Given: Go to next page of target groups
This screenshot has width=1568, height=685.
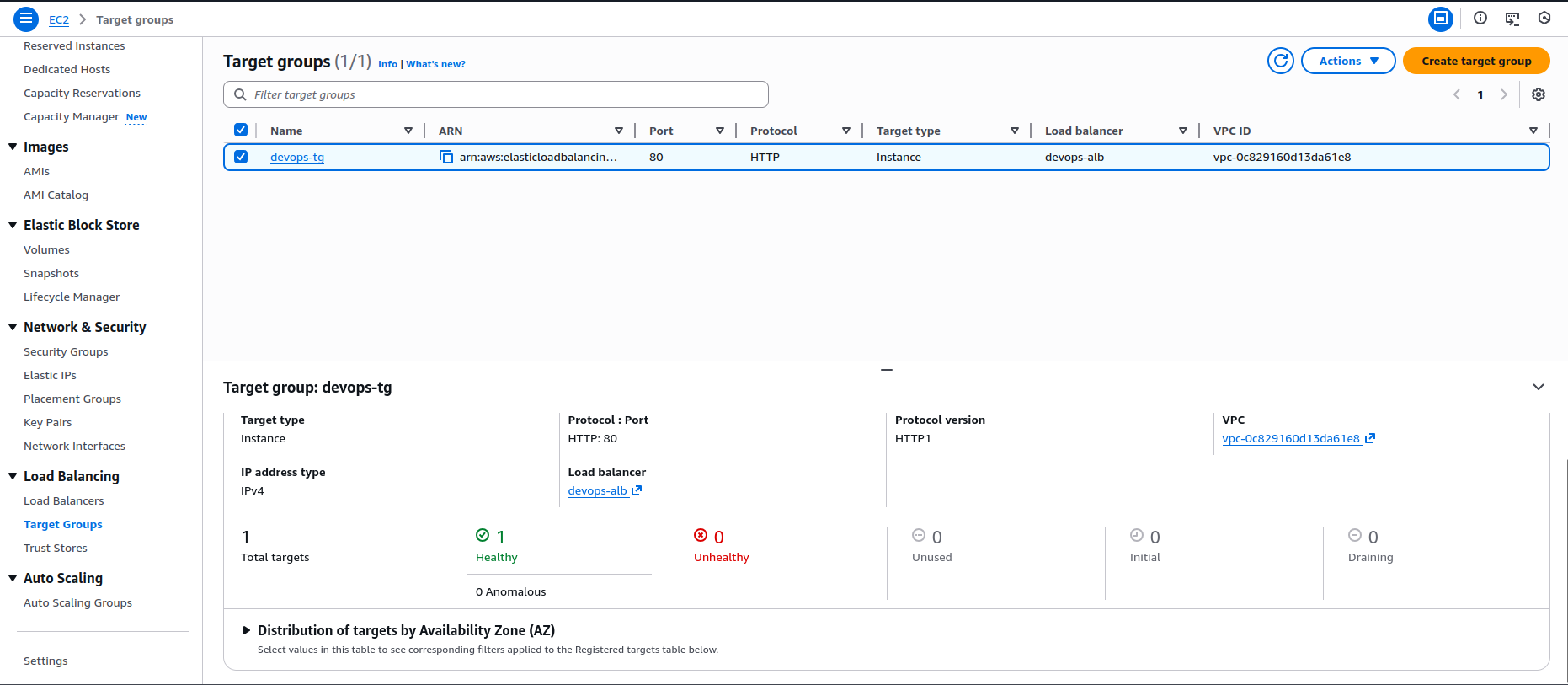Looking at the screenshot, I should pos(1504,94).
